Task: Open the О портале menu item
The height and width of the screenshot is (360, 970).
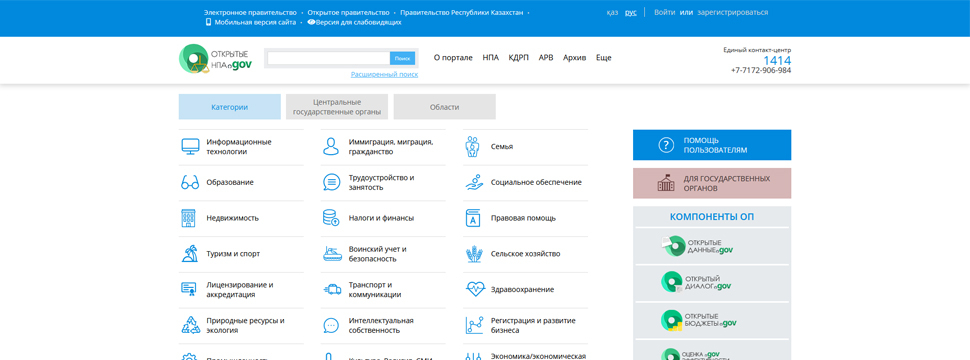Action: pos(453,58)
